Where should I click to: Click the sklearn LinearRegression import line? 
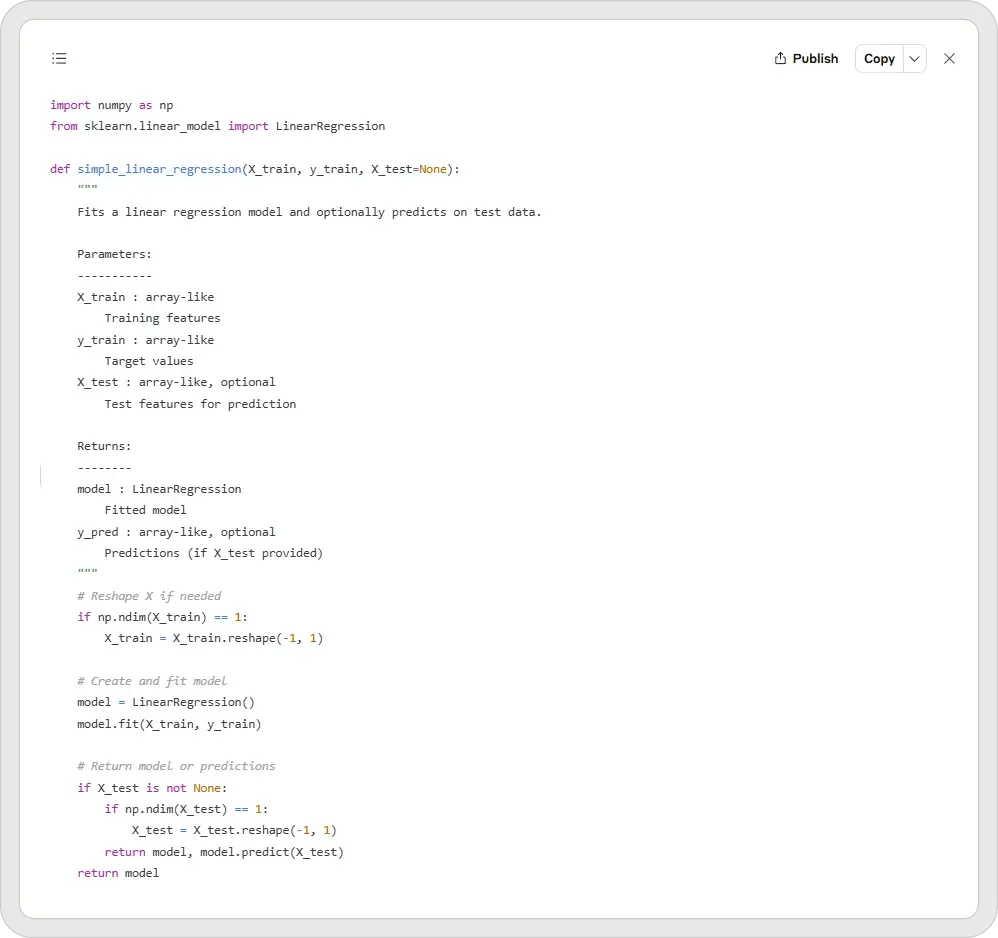(217, 126)
